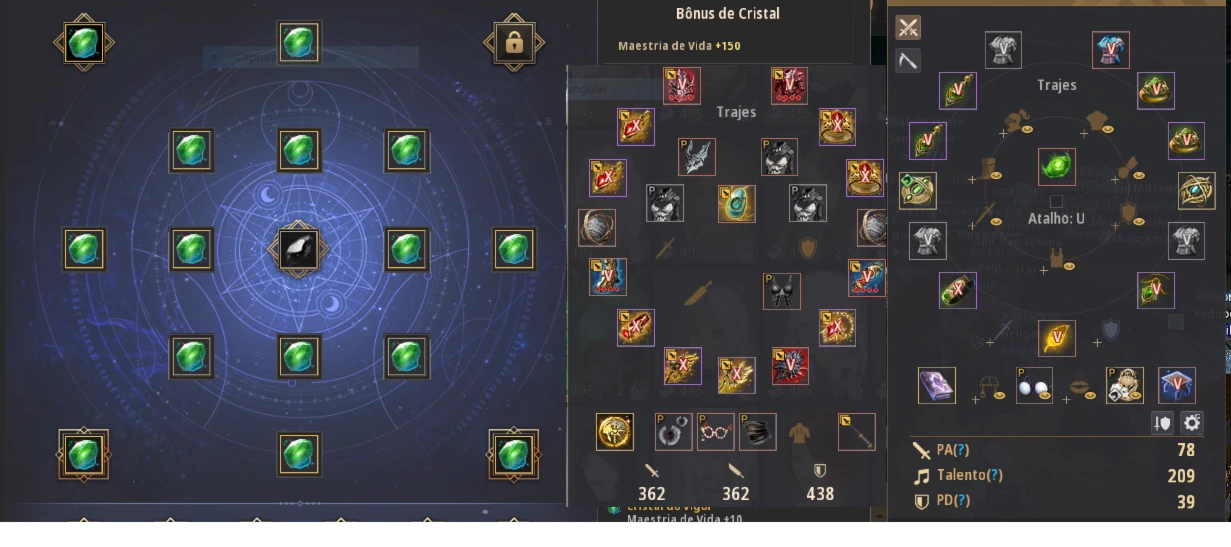Select the black crystal in the center slot
1231x547 pixels.
pos(298,250)
